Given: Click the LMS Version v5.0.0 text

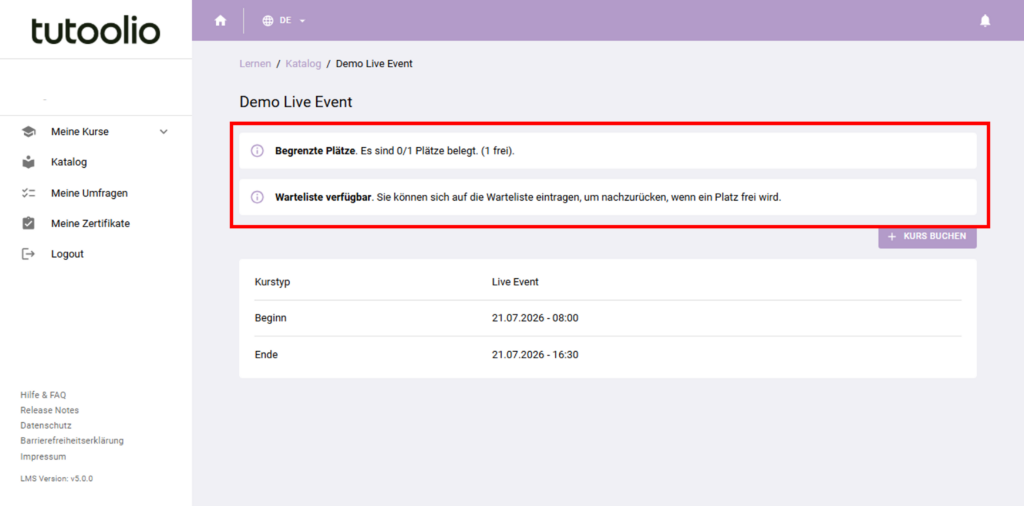Looking at the screenshot, I should (x=57, y=478).
